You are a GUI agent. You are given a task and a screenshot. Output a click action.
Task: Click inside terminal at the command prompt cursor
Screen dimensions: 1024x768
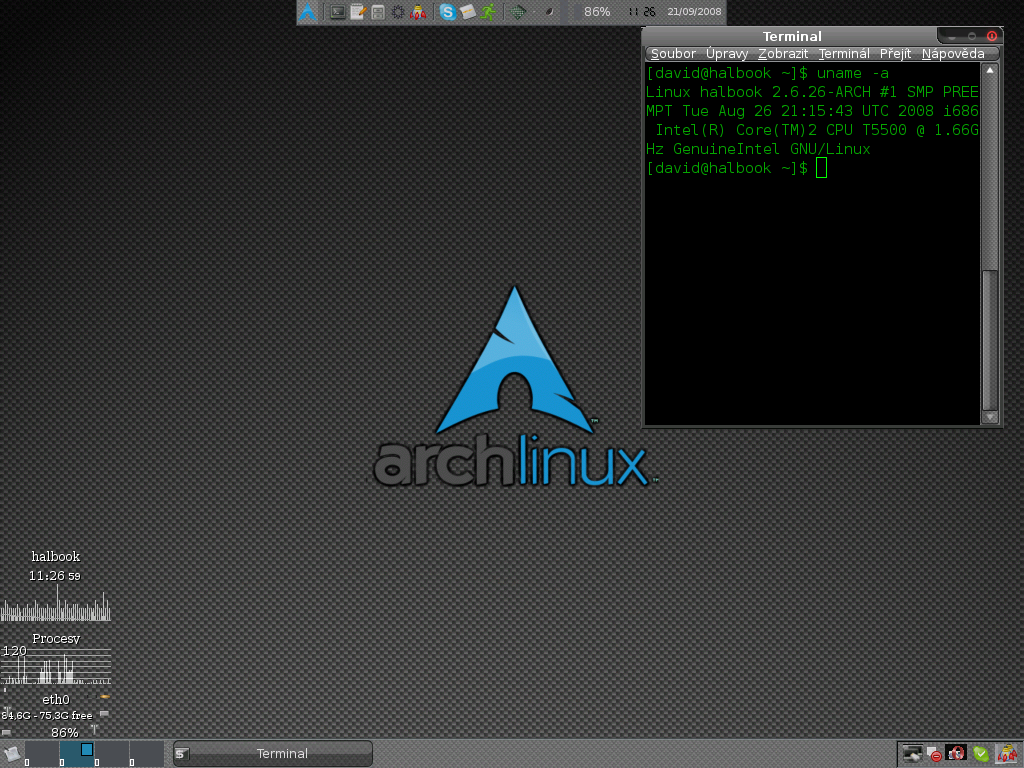(822, 168)
